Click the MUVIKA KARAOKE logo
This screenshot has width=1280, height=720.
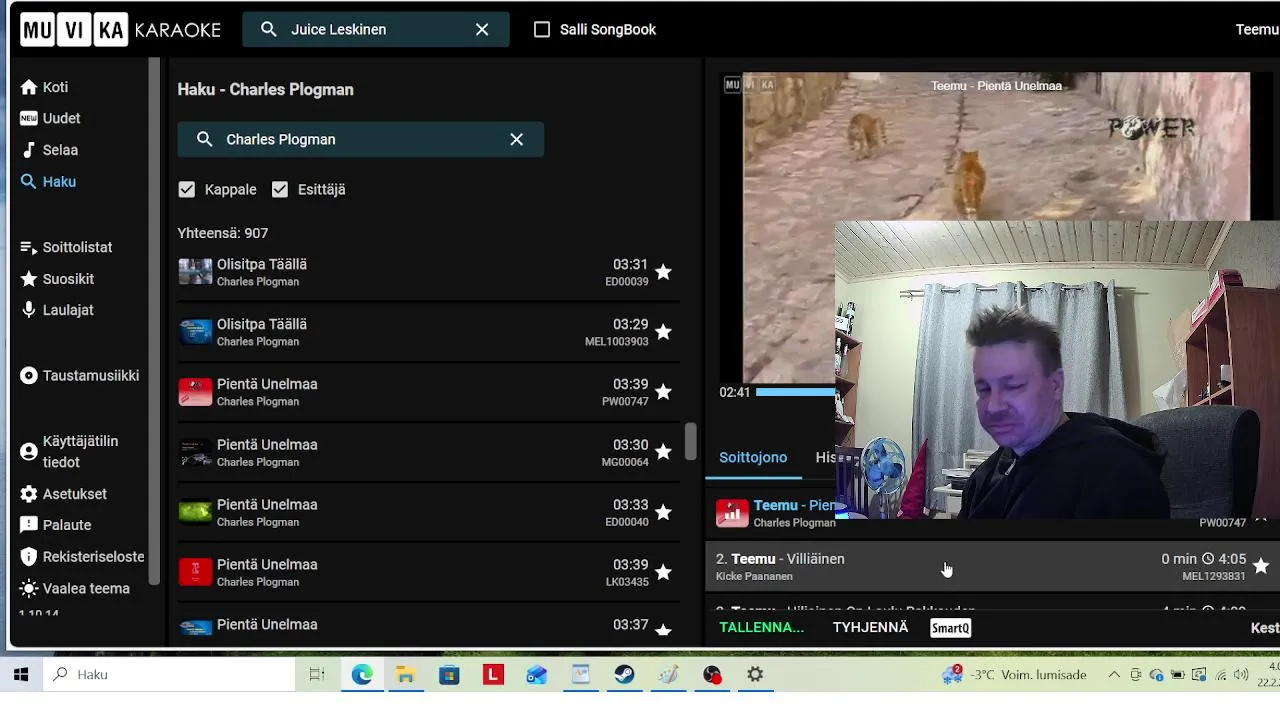121,30
